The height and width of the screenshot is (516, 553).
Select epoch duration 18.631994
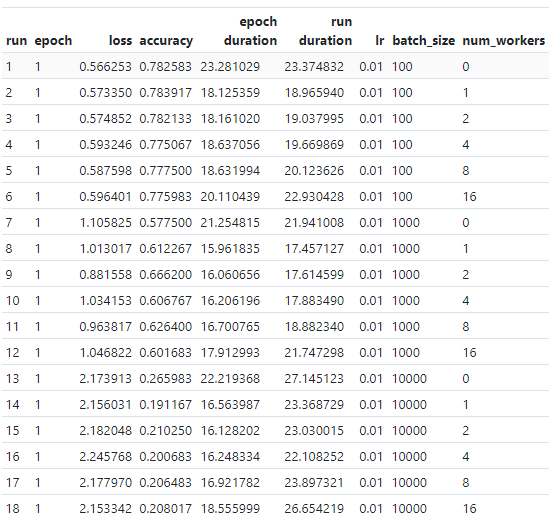(x=230, y=171)
